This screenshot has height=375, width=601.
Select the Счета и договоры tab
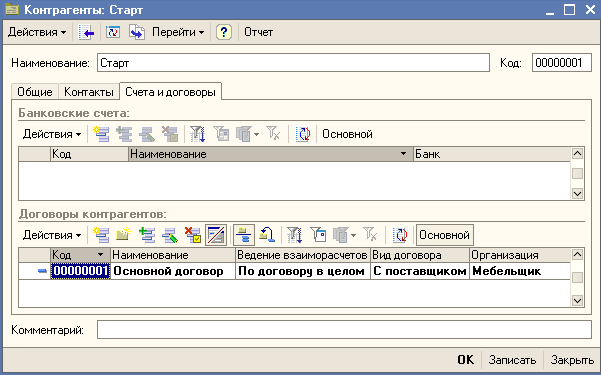(170, 92)
